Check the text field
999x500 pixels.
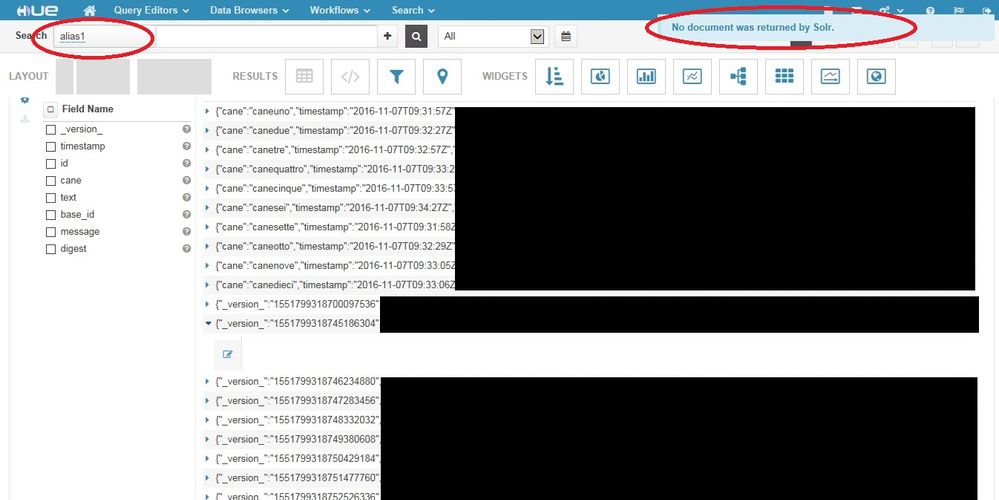51,198
